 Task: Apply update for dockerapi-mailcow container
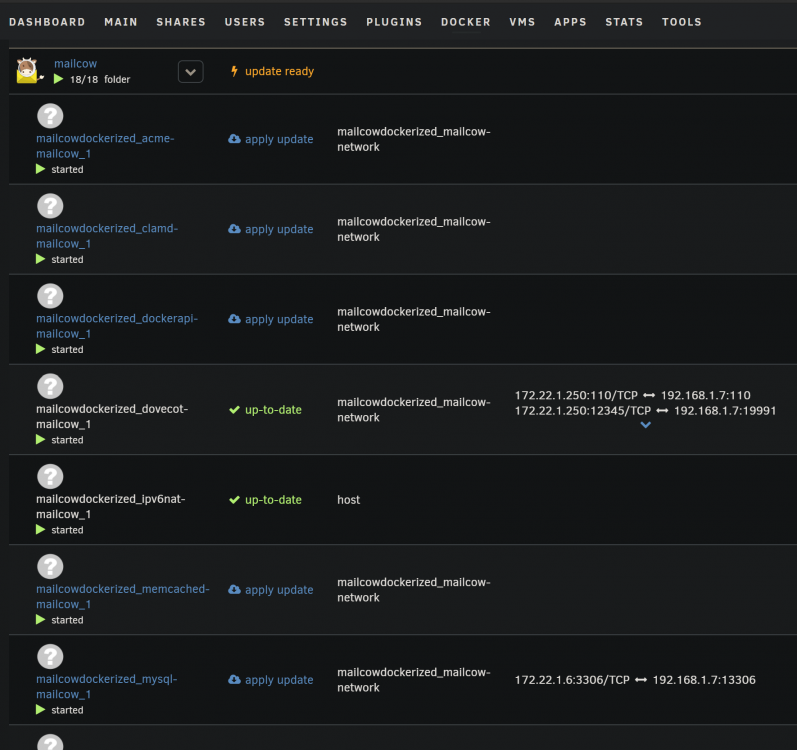279,319
